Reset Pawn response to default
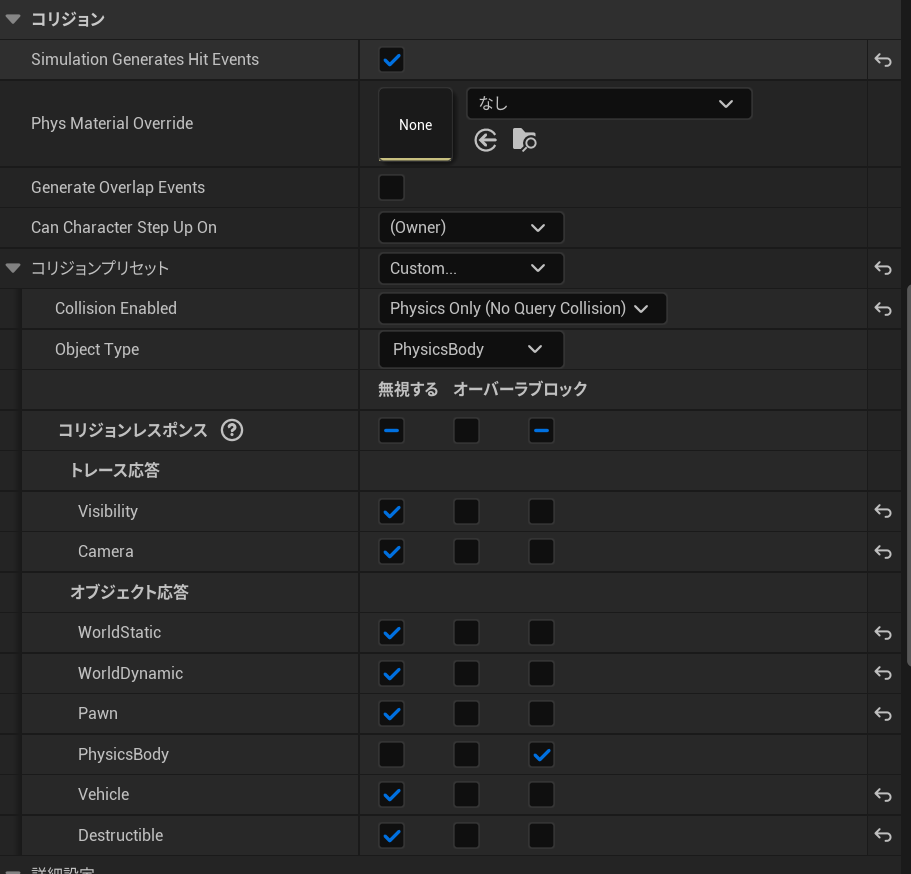The width and height of the screenshot is (911, 874). tap(883, 714)
